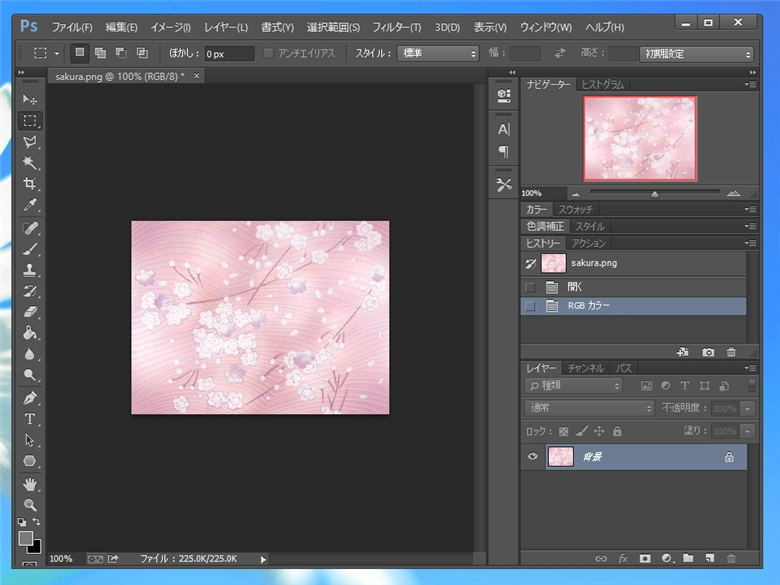Enable the アンチエイリアス checkbox
This screenshot has height=585, width=780.
(268, 54)
